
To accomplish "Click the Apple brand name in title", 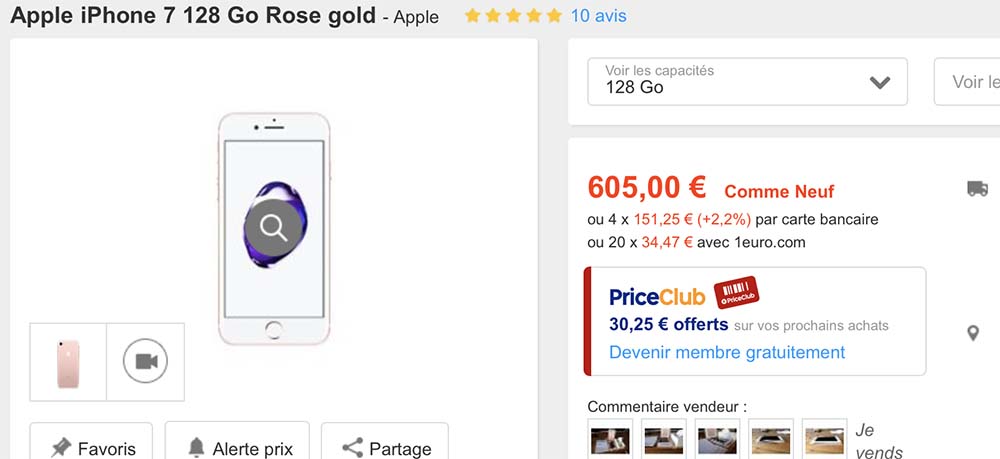I will click(416, 18).
